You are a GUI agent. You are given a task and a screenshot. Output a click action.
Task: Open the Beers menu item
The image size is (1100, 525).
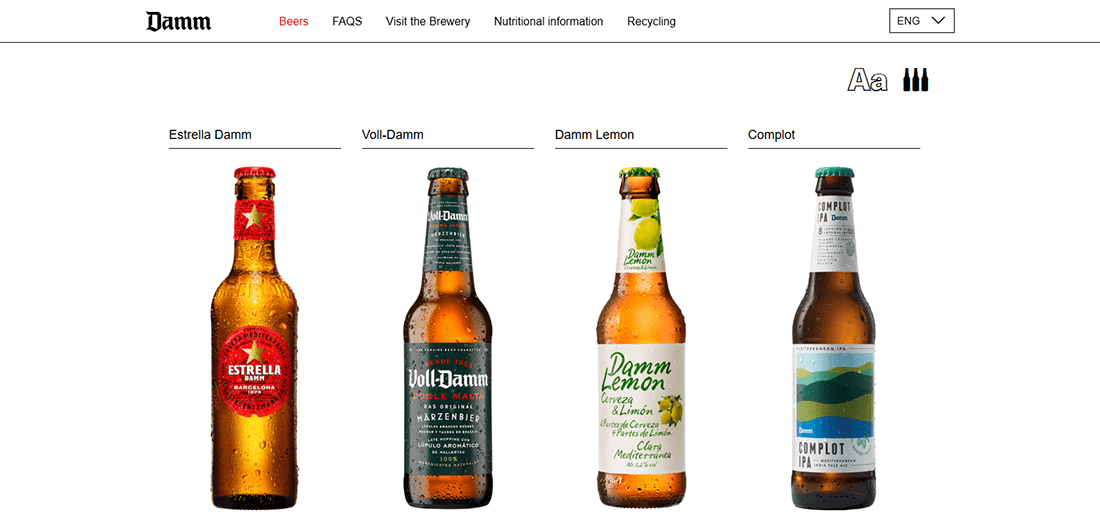point(293,21)
